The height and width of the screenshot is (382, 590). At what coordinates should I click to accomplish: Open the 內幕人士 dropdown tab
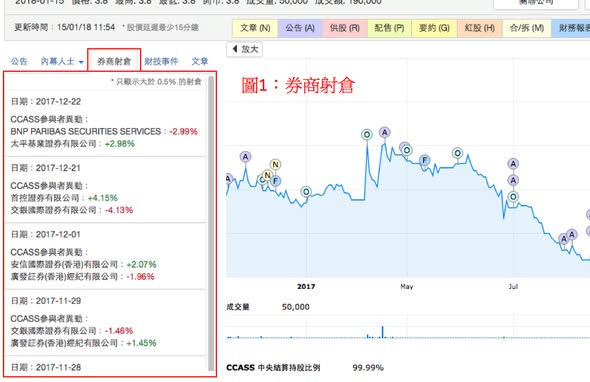(x=62, y=61)
